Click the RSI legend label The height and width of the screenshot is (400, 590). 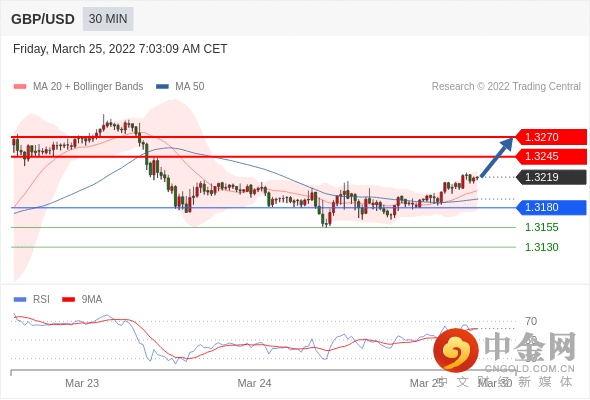point(41,300)
